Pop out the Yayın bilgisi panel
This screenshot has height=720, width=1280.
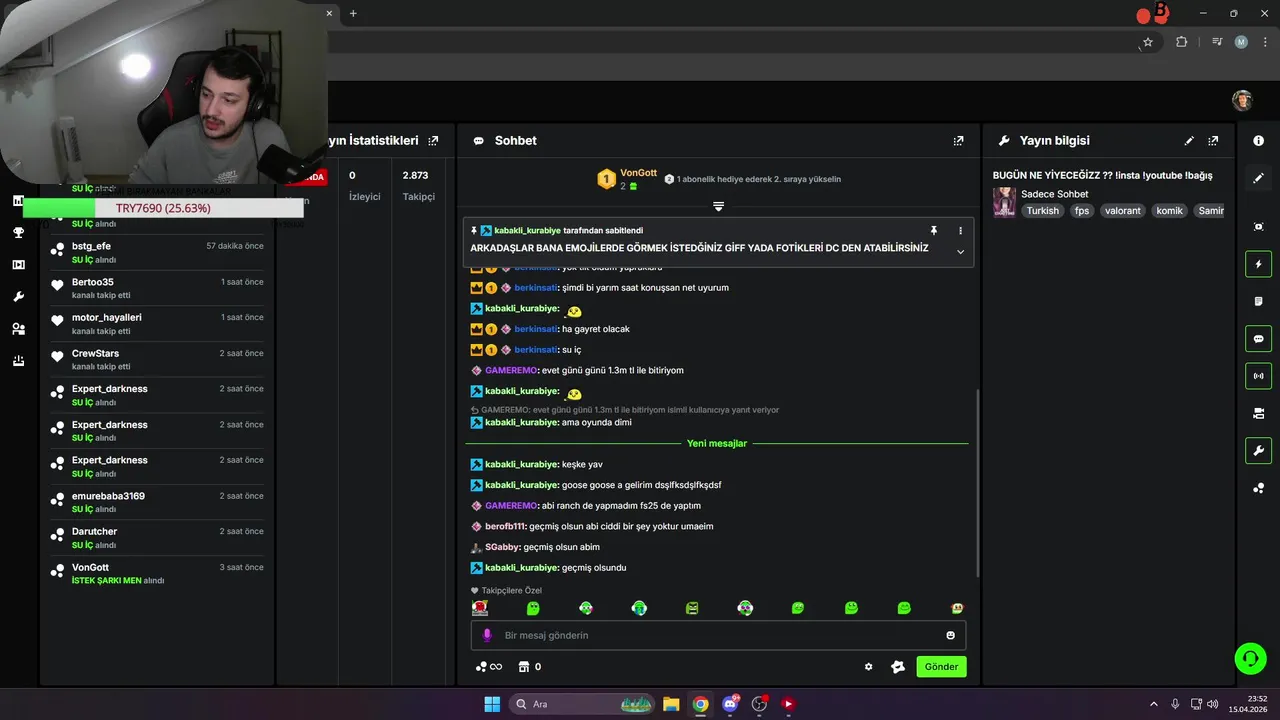pos(1213,141)
